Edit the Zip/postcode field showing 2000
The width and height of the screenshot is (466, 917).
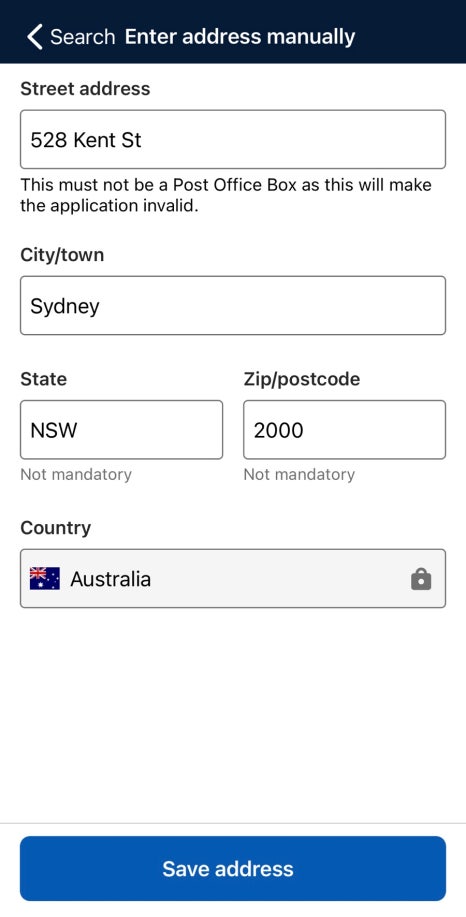click(344, 430)
